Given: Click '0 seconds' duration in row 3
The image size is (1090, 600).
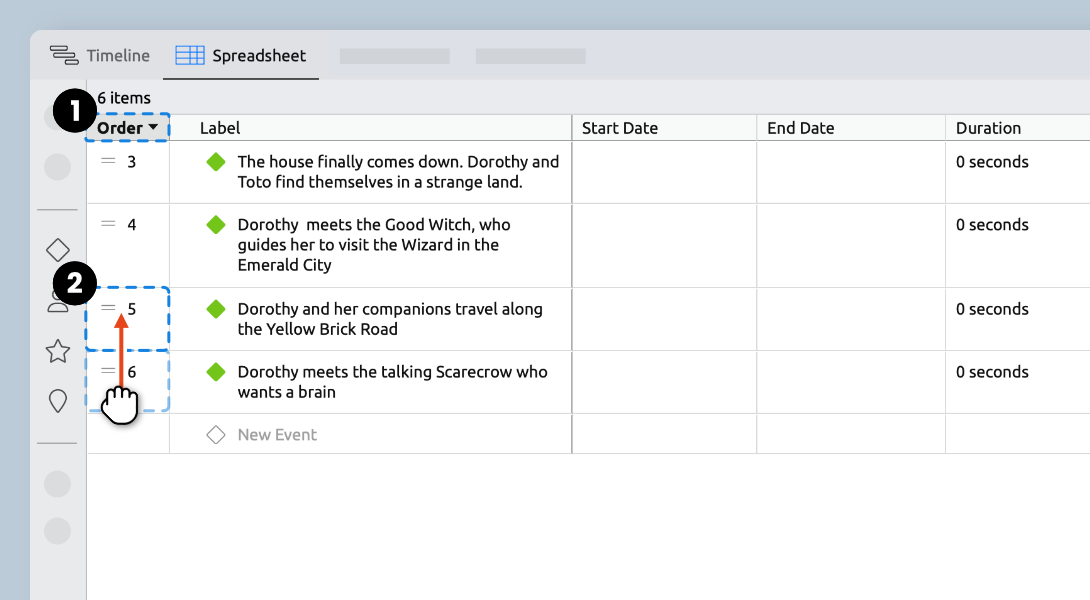Looking at the screenshot, I should (x=992, y=162).
